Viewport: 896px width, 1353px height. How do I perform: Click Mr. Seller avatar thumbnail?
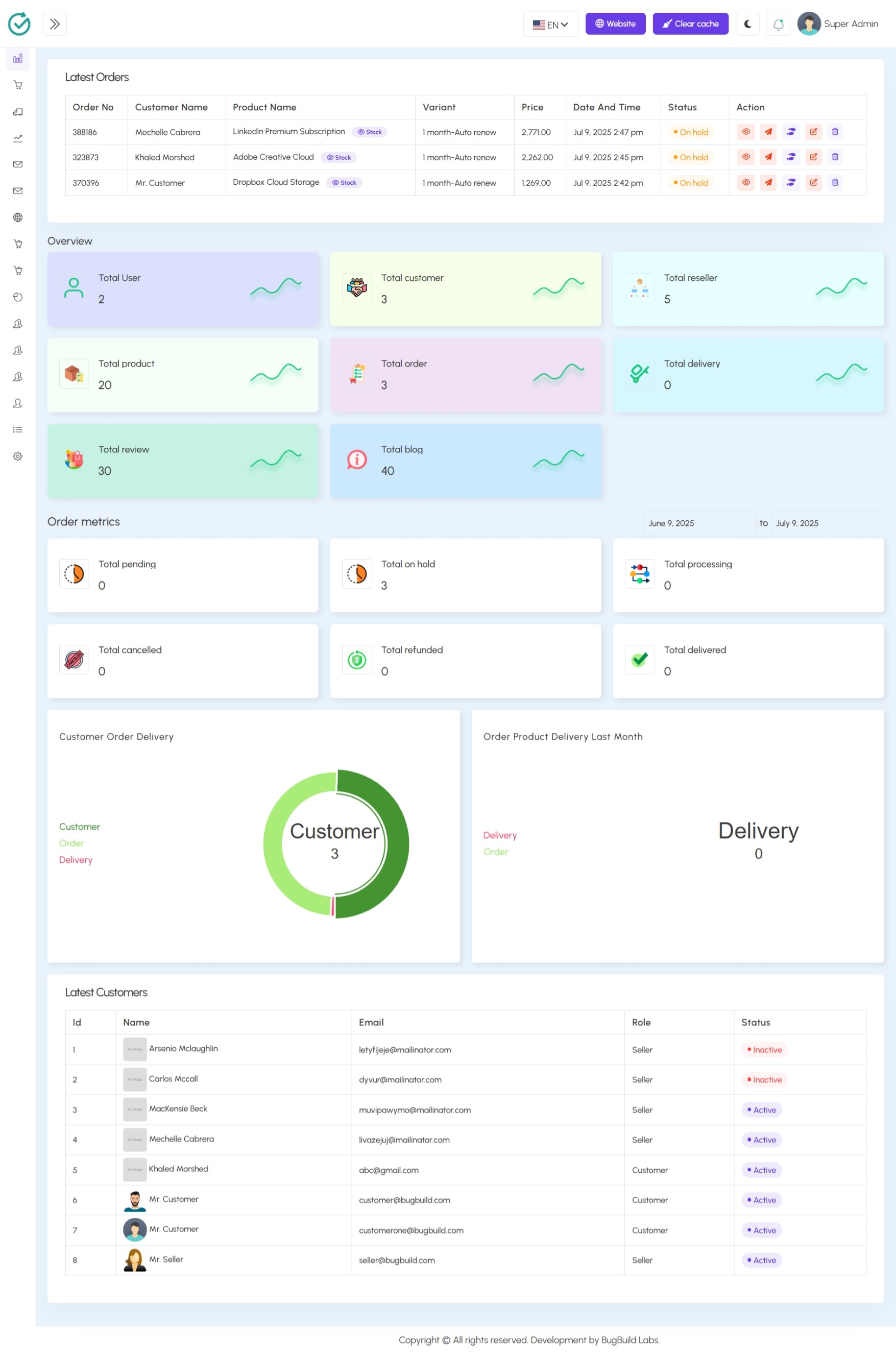coord(135,1260)
